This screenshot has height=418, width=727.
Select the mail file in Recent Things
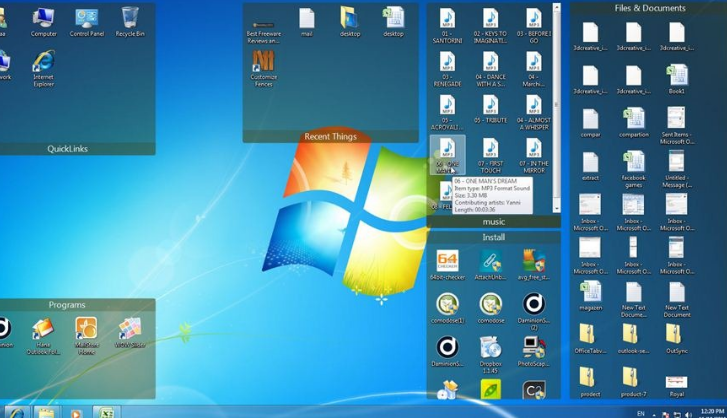[x=306, y=21]
